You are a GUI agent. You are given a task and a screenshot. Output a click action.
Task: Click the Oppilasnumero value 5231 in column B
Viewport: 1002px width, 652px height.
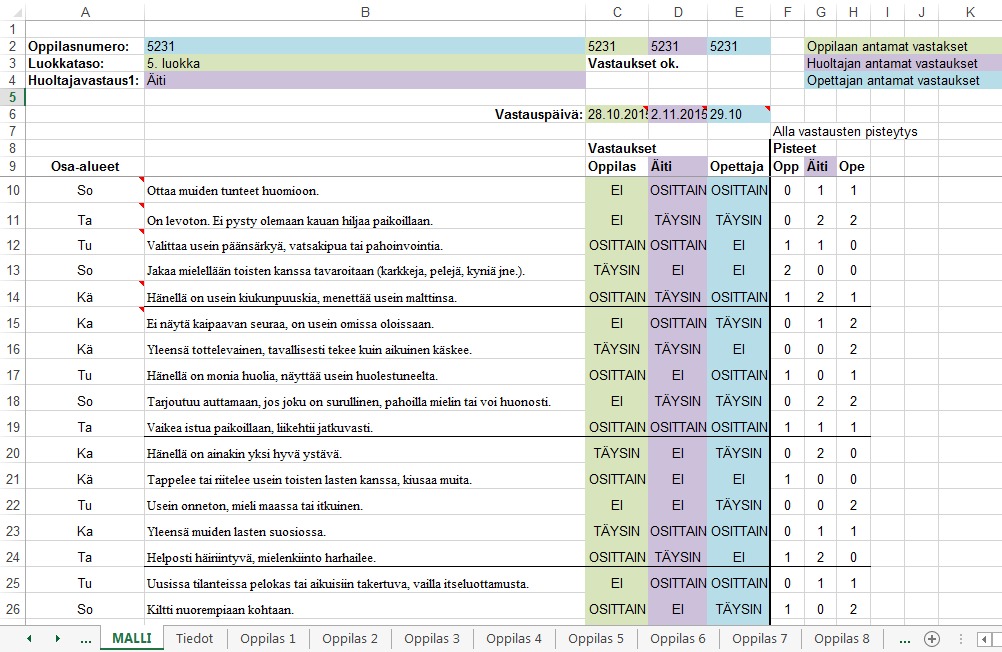click(x=365, y=46)
